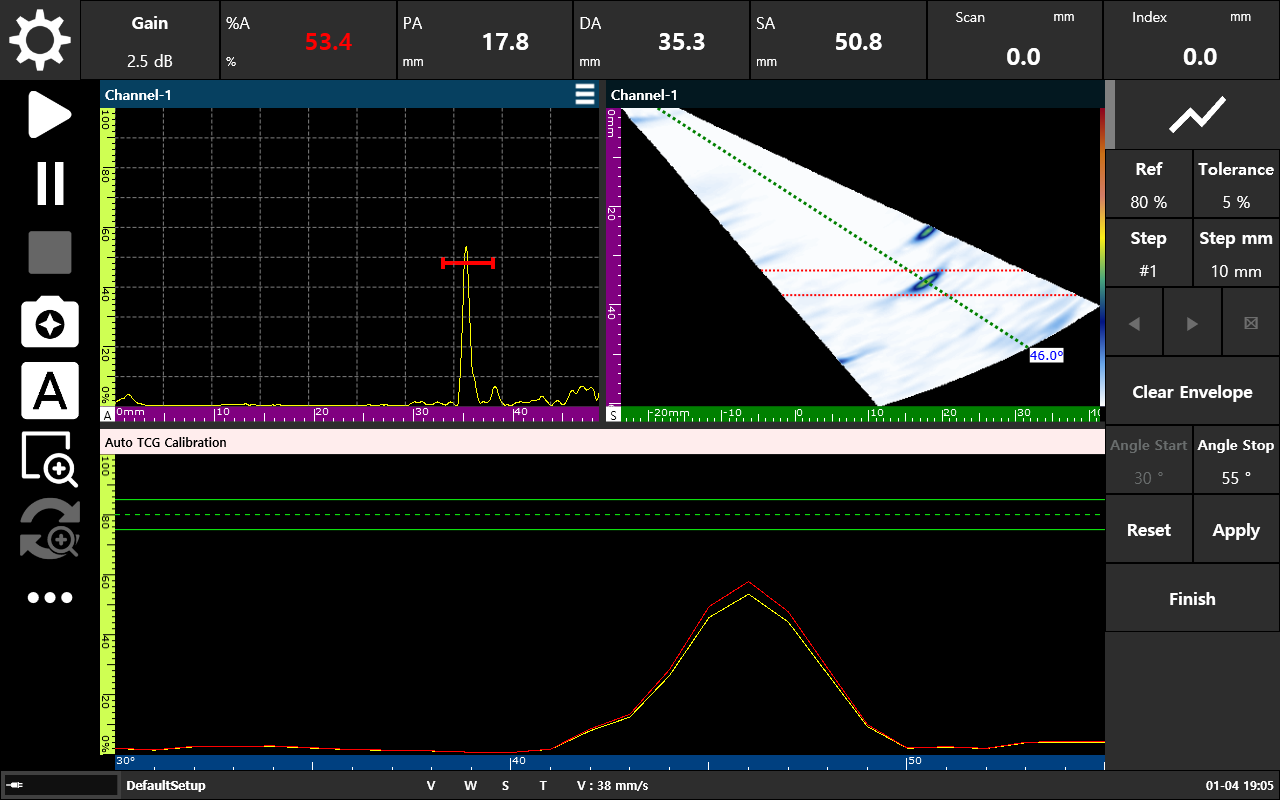Click the Reset button
The width and height of the screenshot is (1280, 800).
pyautogui.click(x=1148, y=530)
